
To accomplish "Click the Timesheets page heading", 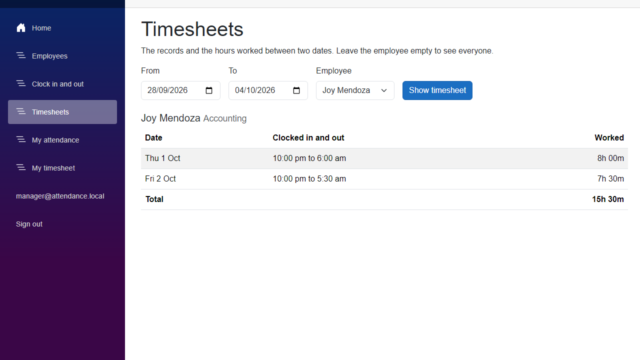I will (192, 29).
